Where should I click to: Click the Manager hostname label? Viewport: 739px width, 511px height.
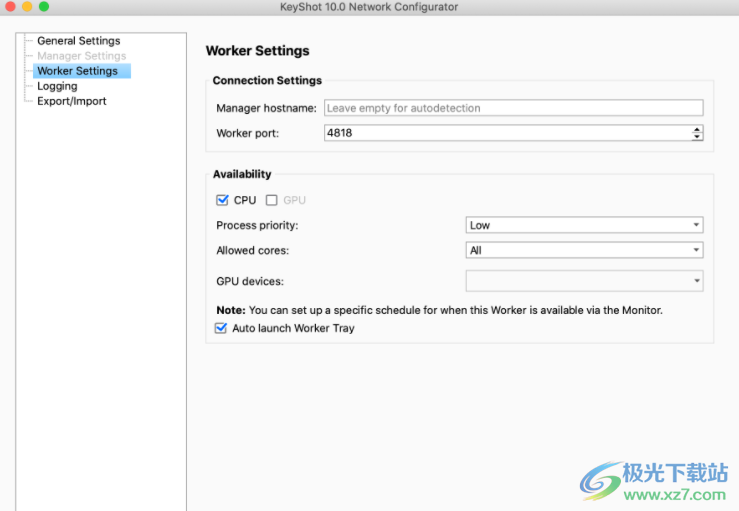coord(266,108)
